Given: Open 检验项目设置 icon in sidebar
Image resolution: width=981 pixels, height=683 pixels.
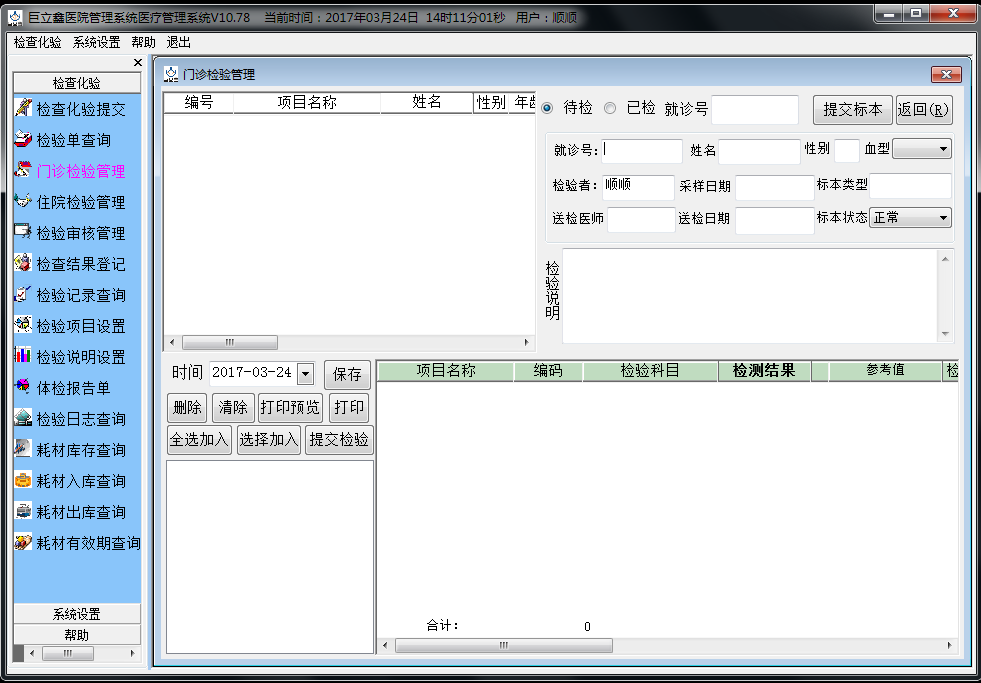Looking at the screenshot, I should pyautogui.click(x=23, y=326).
